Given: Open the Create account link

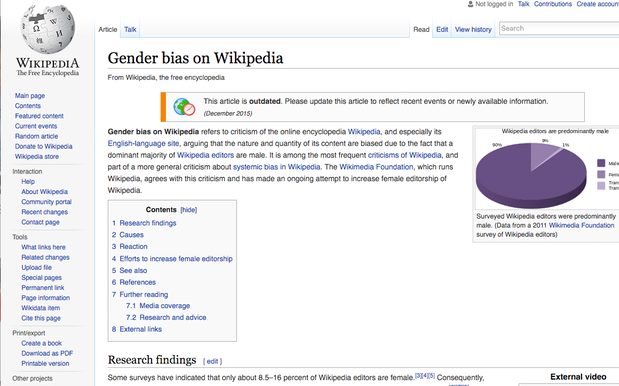Looking at the screenshot, I should pyautogui.click(x=598, y=4).
